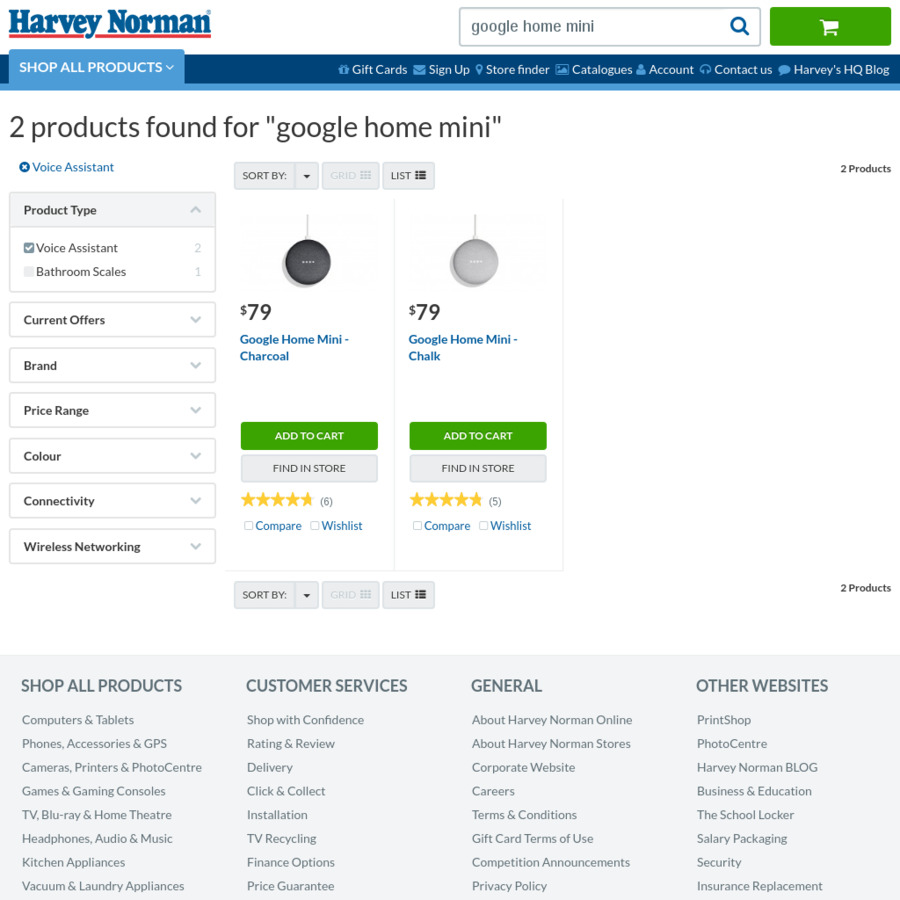Open TV Recycling footer link

[x=281, y=839]
